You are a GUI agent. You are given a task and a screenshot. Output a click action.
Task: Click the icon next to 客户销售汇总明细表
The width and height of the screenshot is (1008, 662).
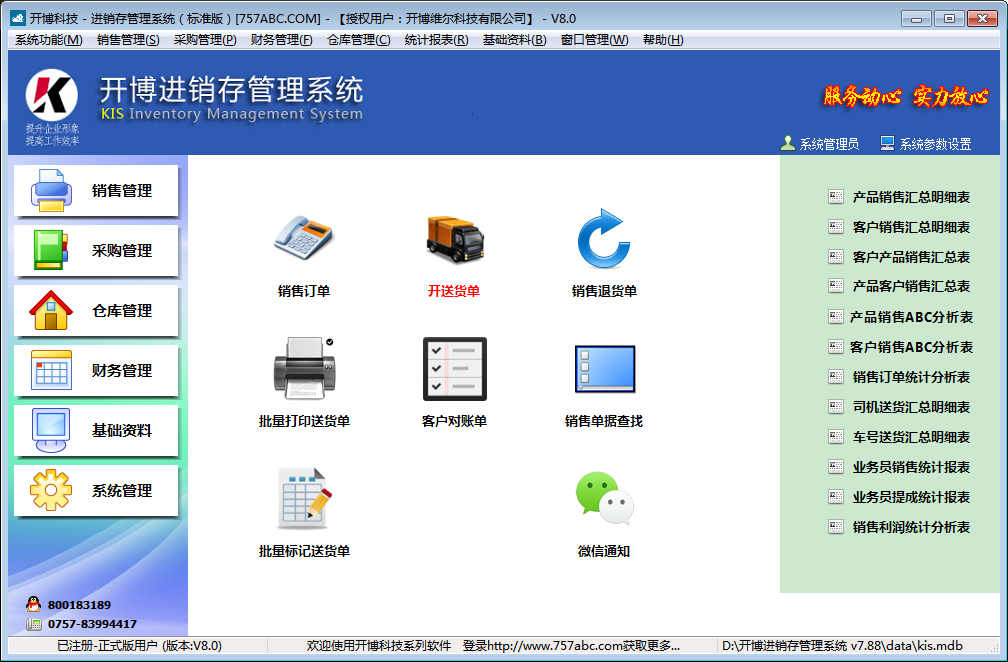[x=836, y=227]
